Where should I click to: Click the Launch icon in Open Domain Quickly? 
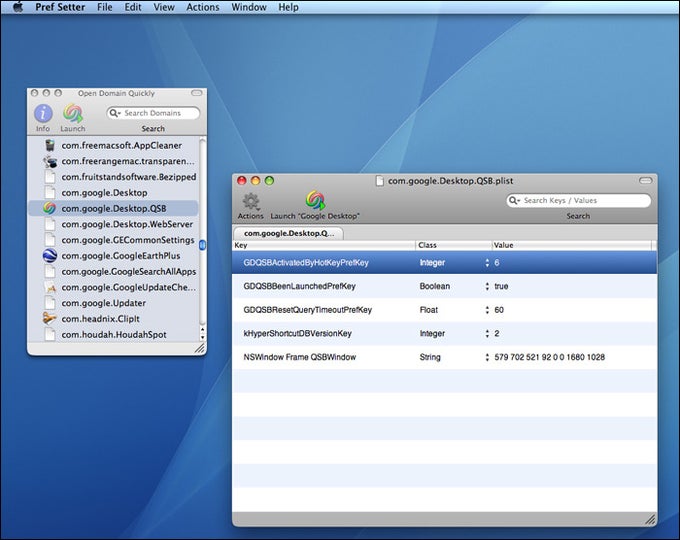(73, 114)
